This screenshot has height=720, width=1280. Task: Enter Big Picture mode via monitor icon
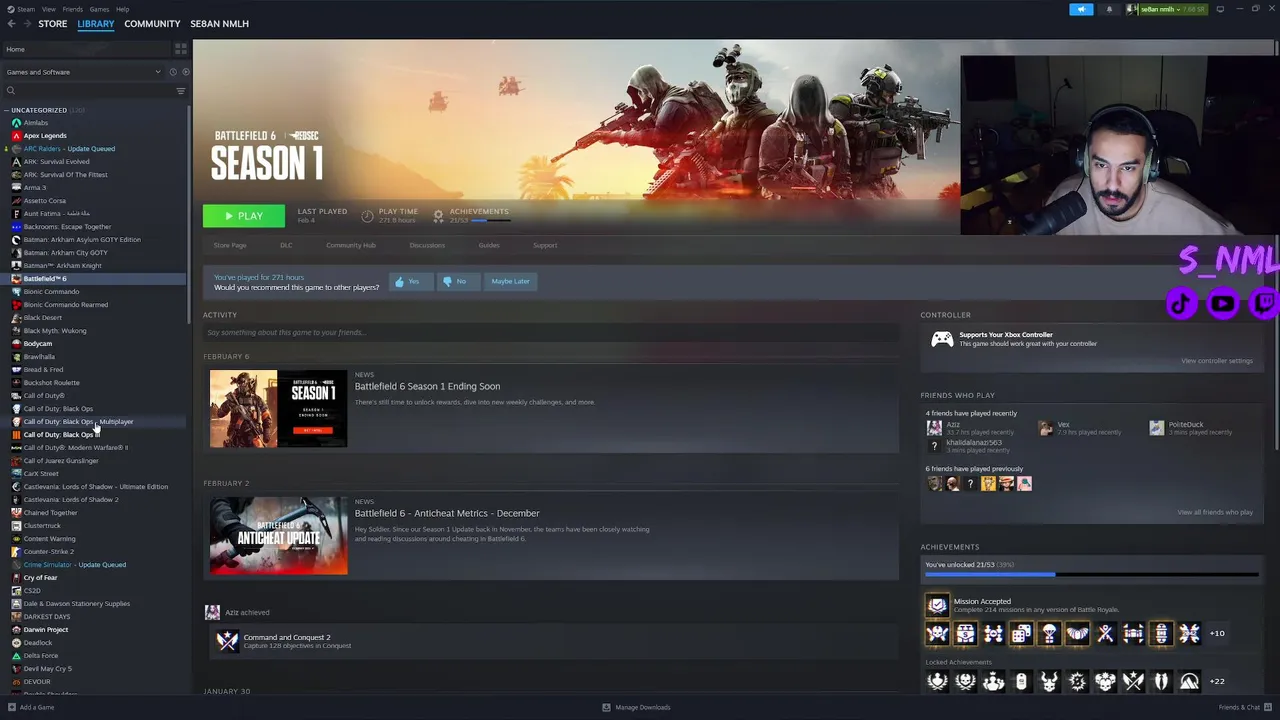pos(1220,9)
